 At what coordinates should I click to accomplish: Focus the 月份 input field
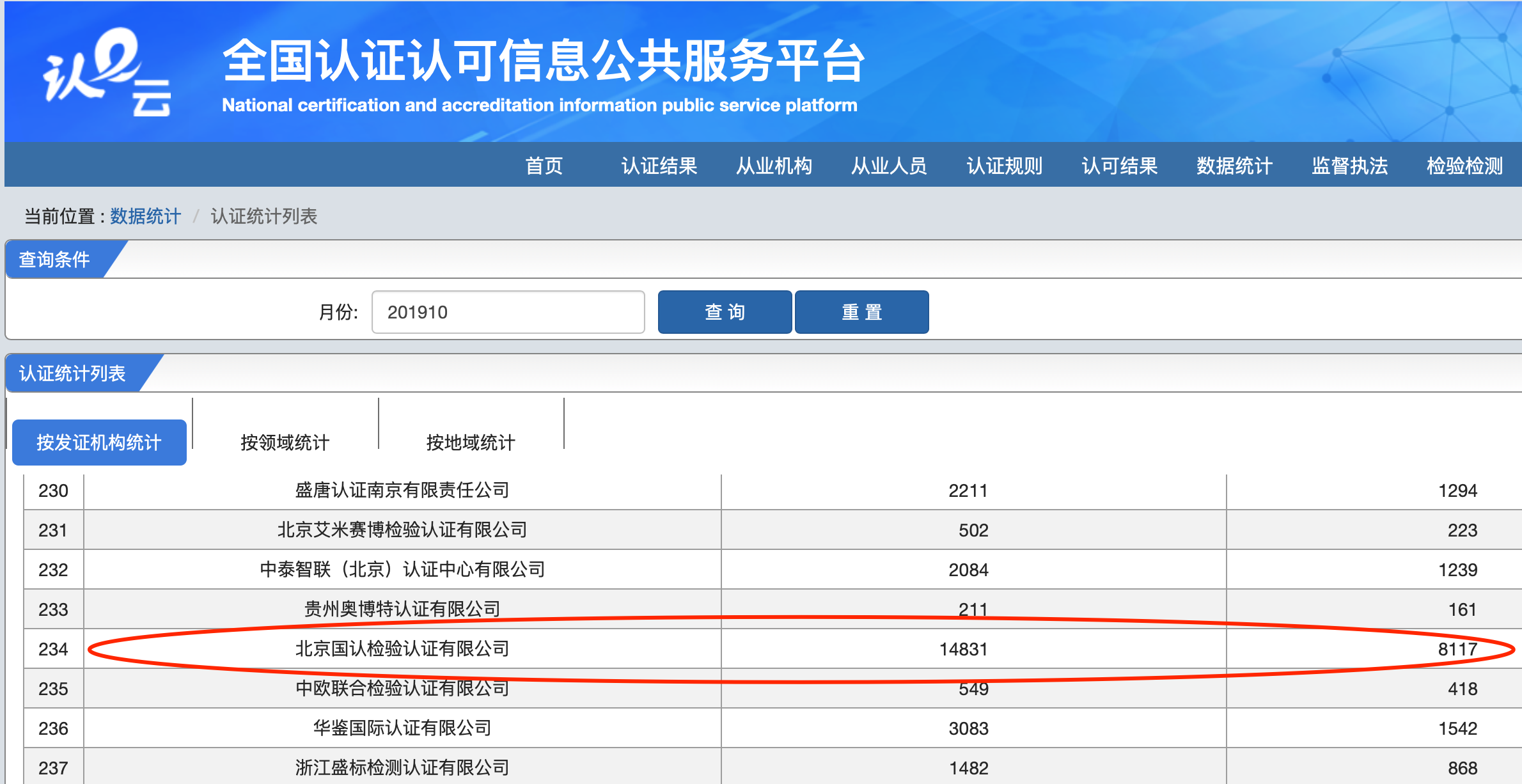(x=508, y=312)
